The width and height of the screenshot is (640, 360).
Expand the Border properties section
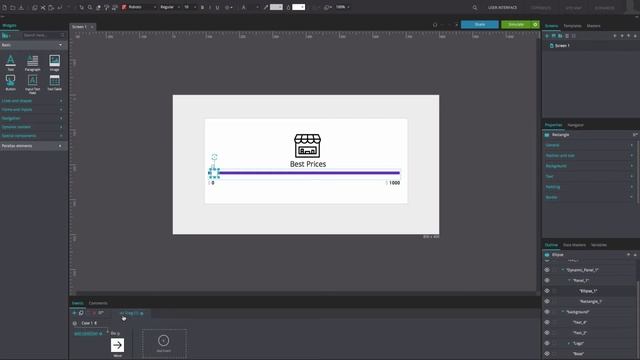pos(589,198)
